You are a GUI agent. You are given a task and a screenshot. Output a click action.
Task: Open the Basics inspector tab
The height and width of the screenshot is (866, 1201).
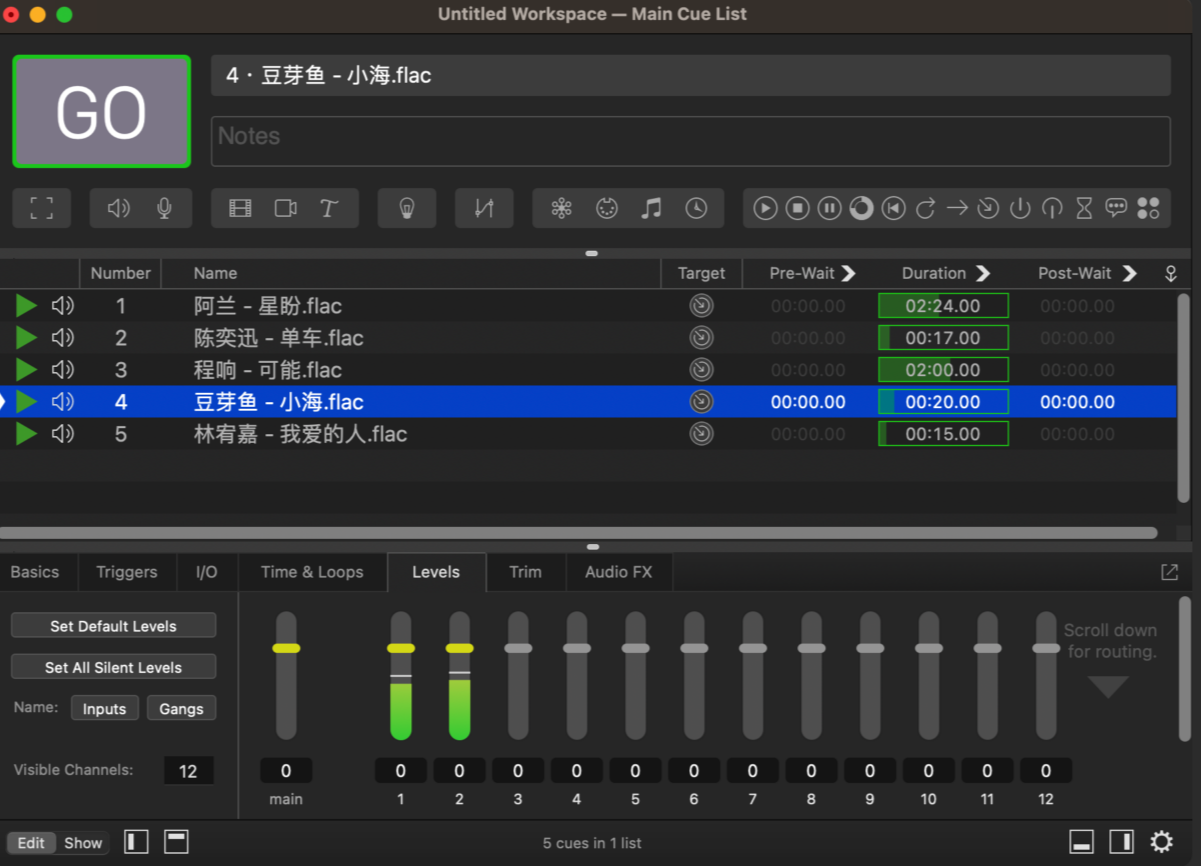coord(35,572)
